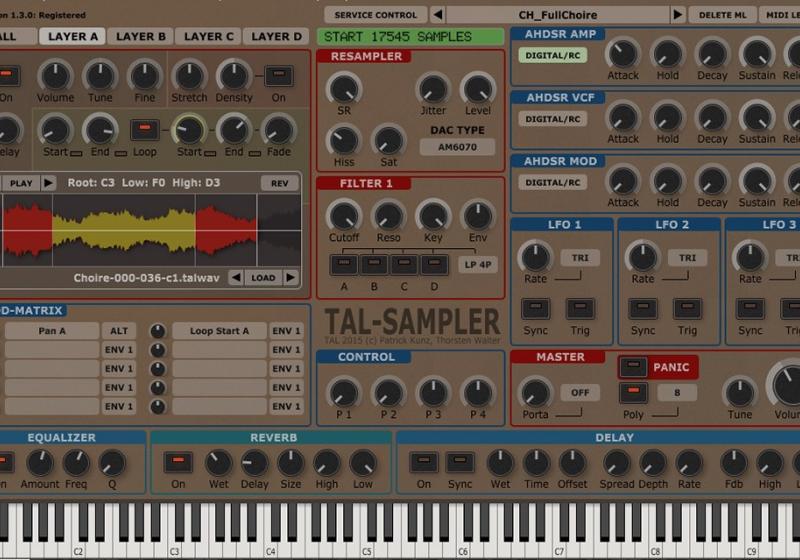800x560 pixels.
Task: Toggle the sample Loop switch
Action: click(x=145, y=130)
